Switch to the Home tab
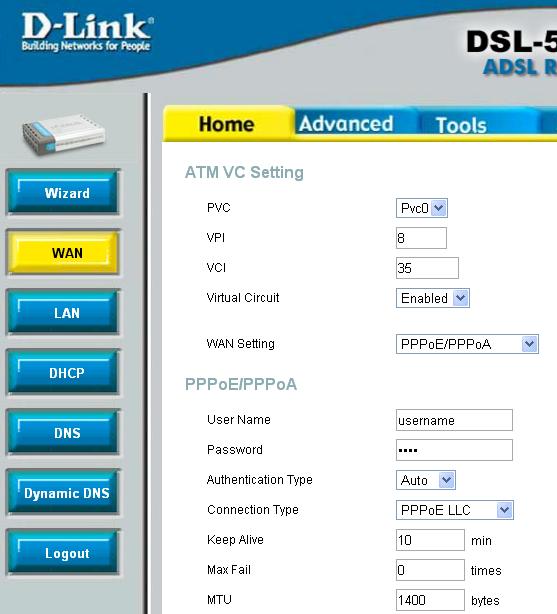This screenshot has height=614, width=557. (227, 124)
